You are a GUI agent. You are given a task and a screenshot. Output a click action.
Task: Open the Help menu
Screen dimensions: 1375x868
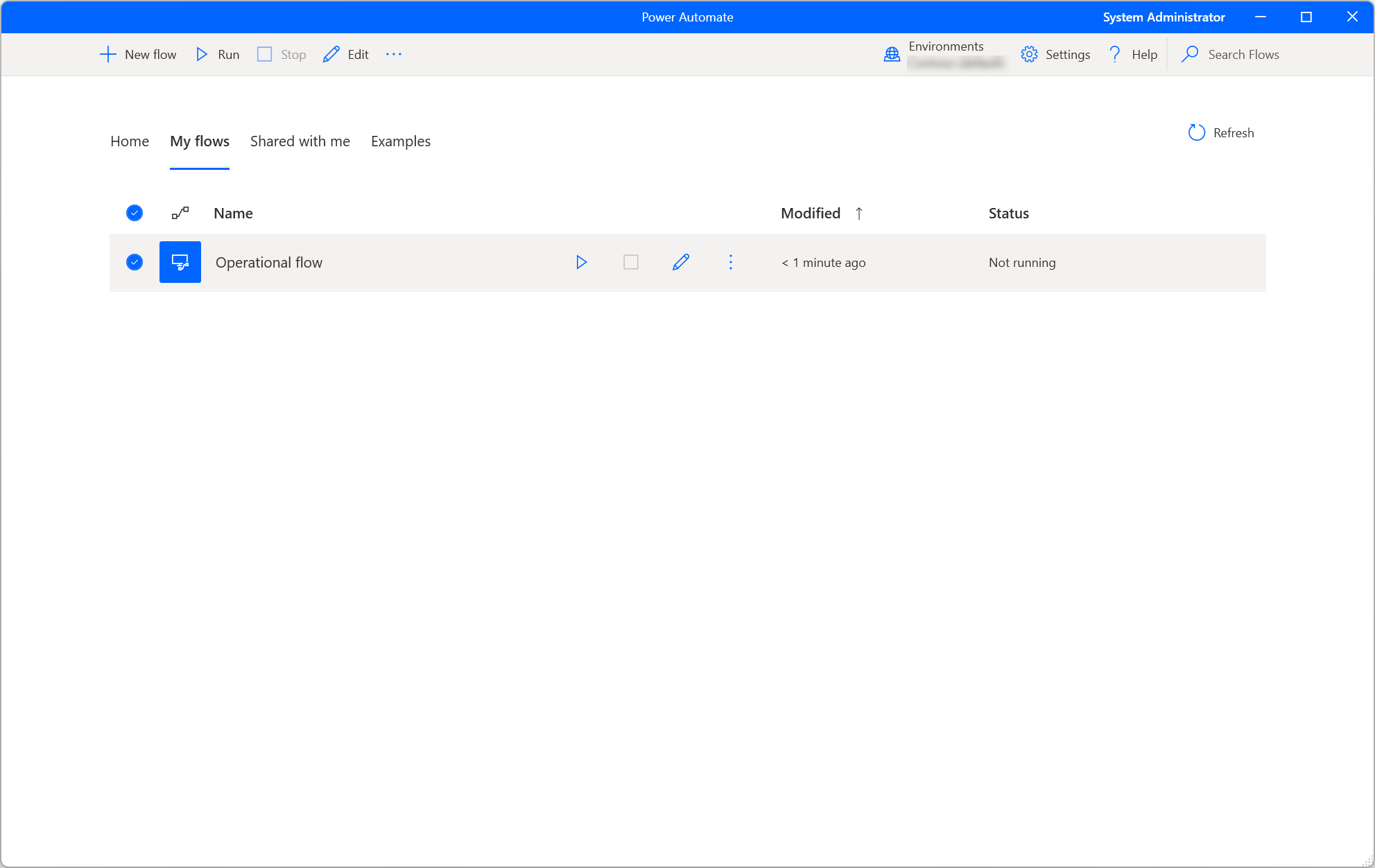pos(1132,54)
